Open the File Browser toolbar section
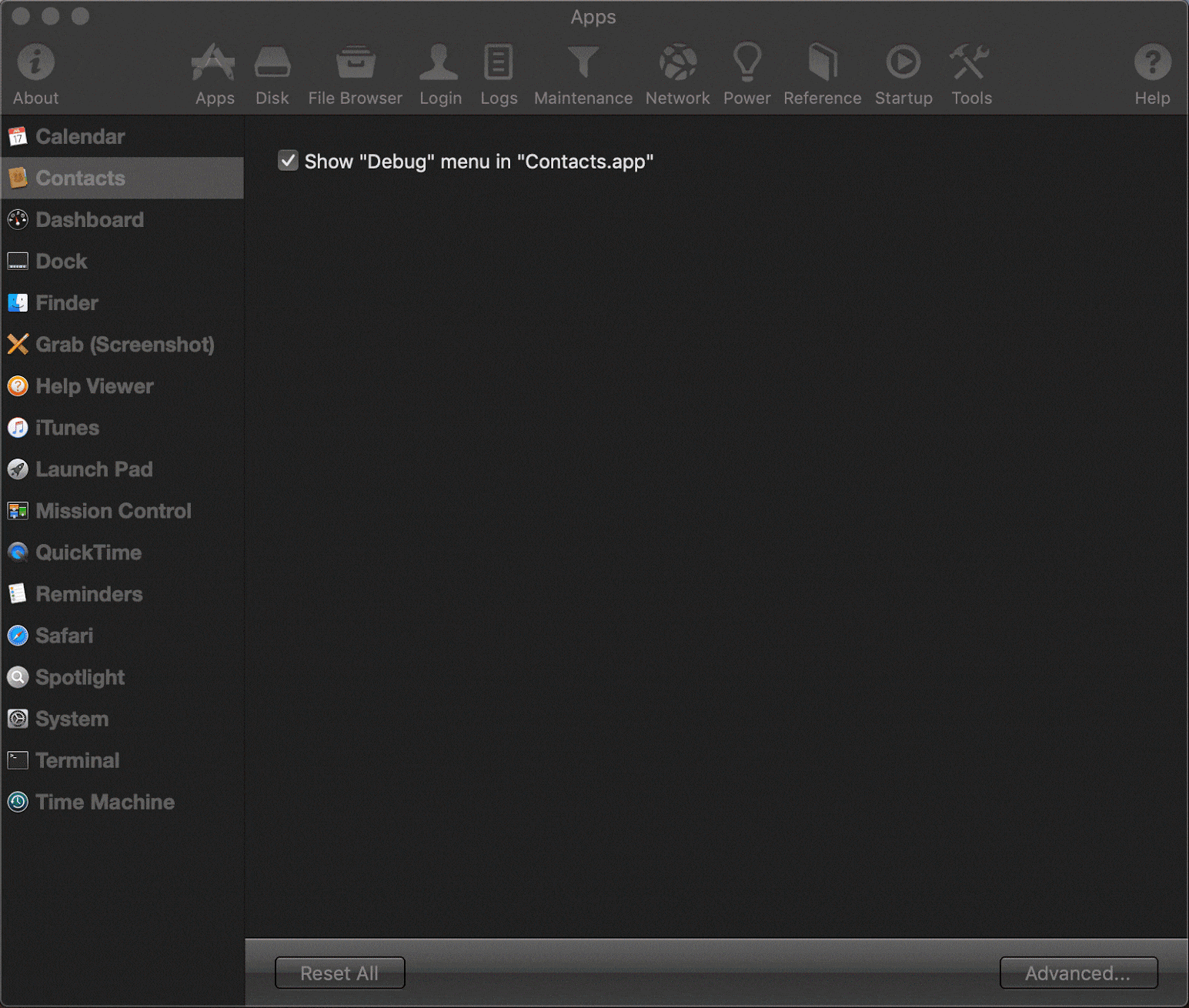1189x1008 pixels. (x=355, y=74)
